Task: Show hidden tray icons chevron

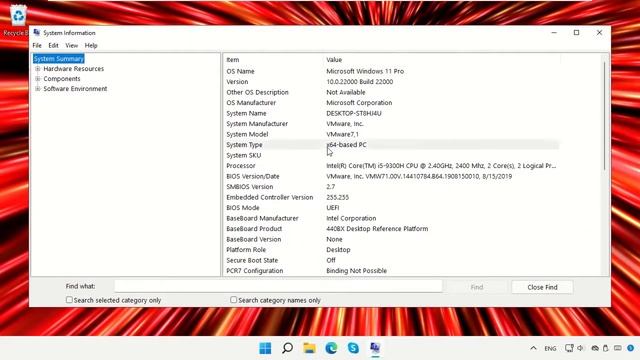Action: coord(533,348)
